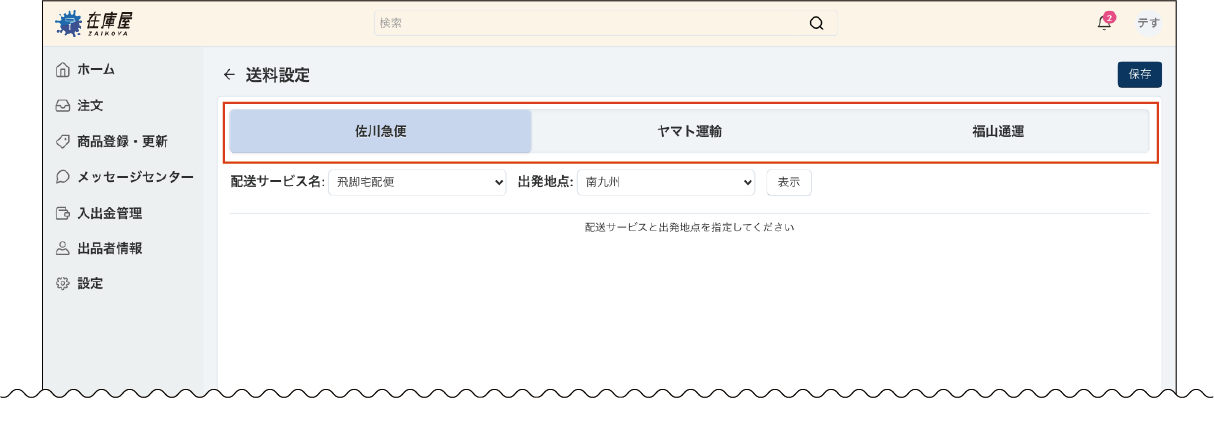Open notifications bell icon

point(1104,23)
